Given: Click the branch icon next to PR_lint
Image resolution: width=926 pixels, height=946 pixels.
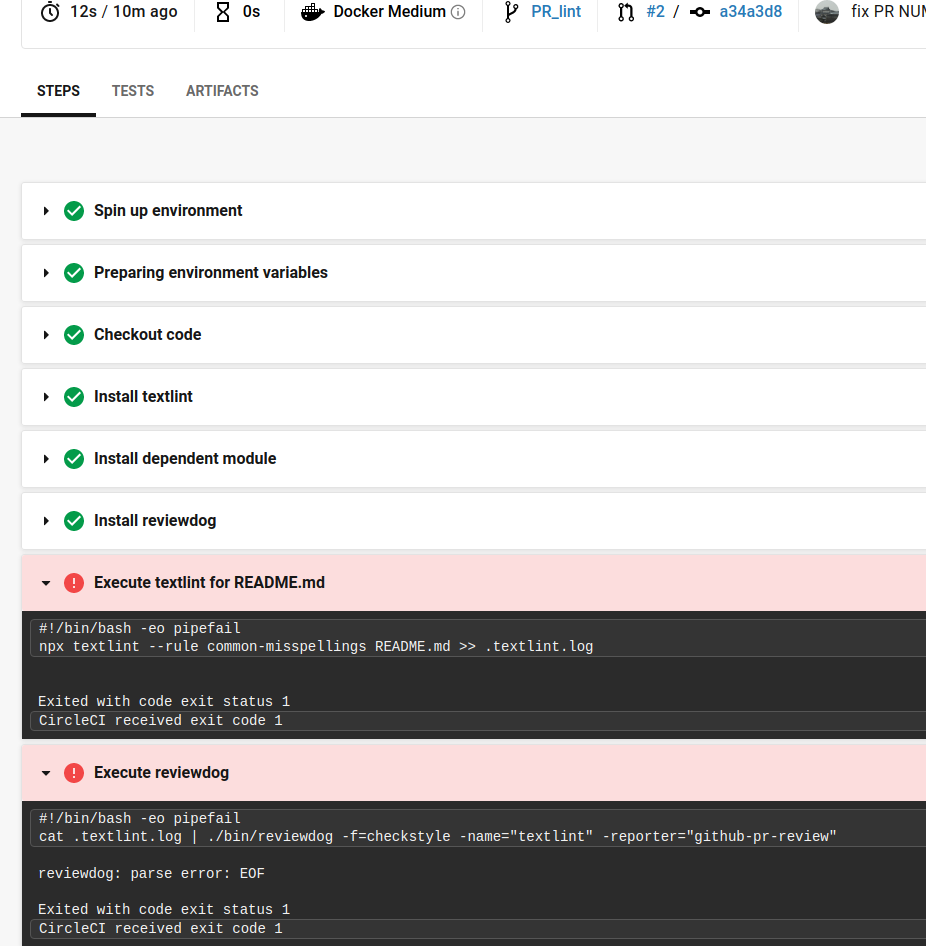Looking at the screenshot, I should click(x=512, y=11).
